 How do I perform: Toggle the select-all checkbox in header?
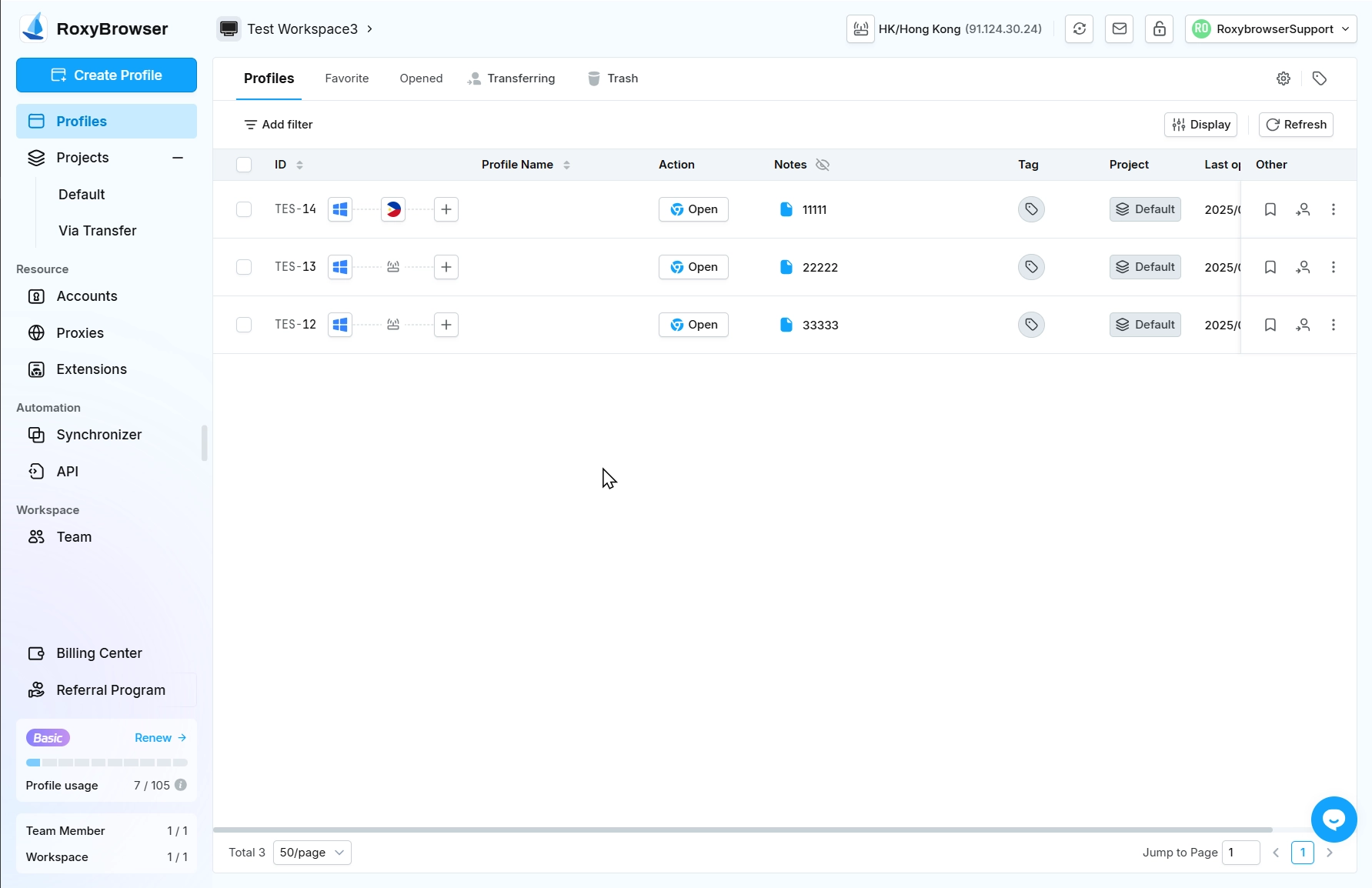click(x=244, y=165)
